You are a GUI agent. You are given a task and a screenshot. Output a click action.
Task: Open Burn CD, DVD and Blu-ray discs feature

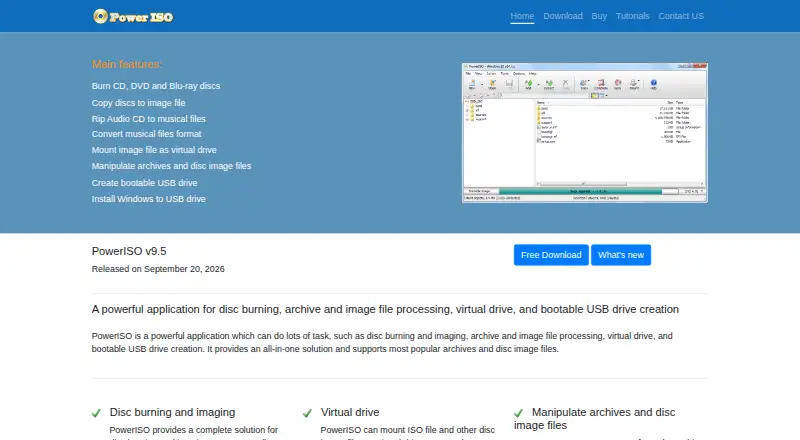[156, 86]
